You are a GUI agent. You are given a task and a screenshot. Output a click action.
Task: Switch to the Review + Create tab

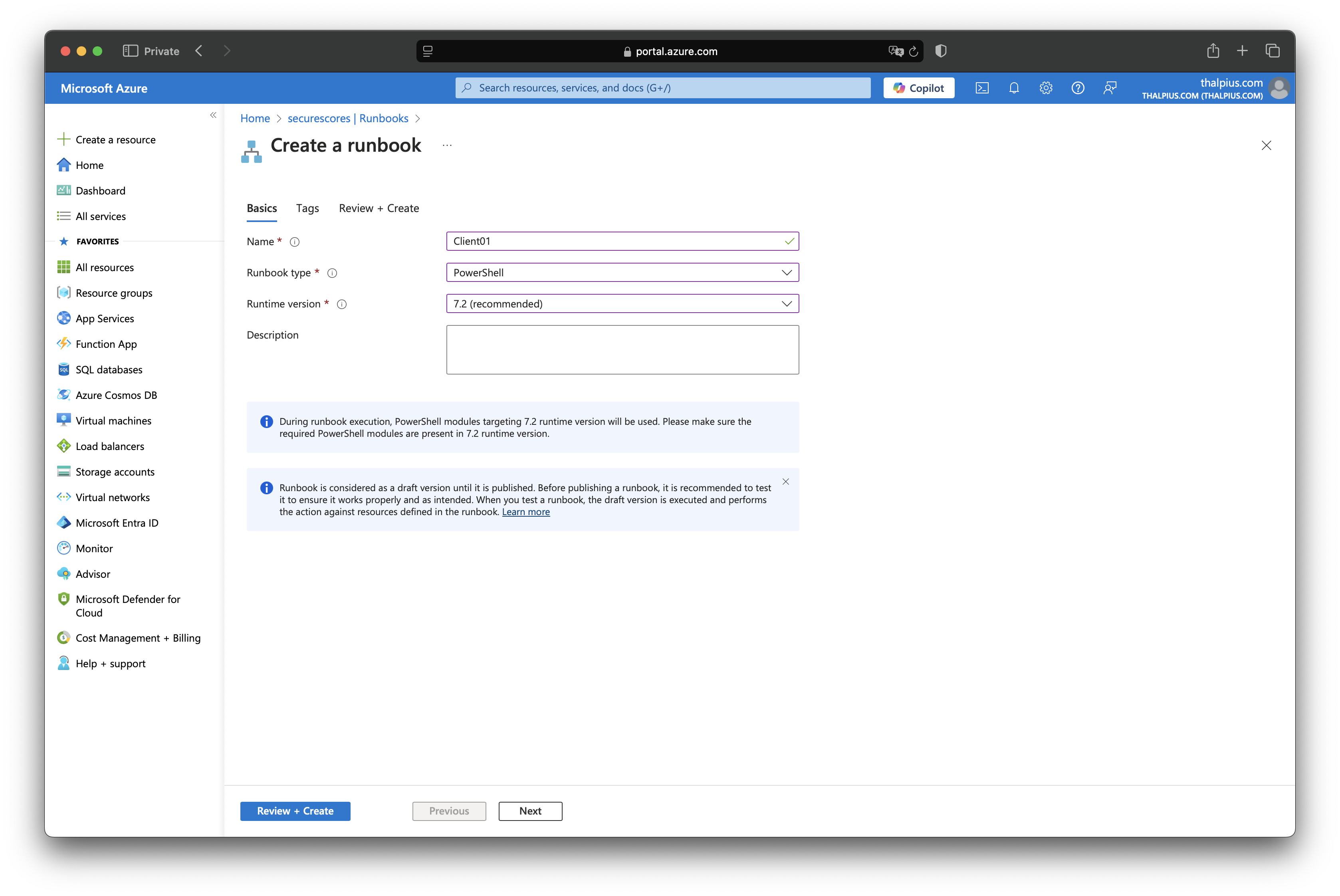378,208
